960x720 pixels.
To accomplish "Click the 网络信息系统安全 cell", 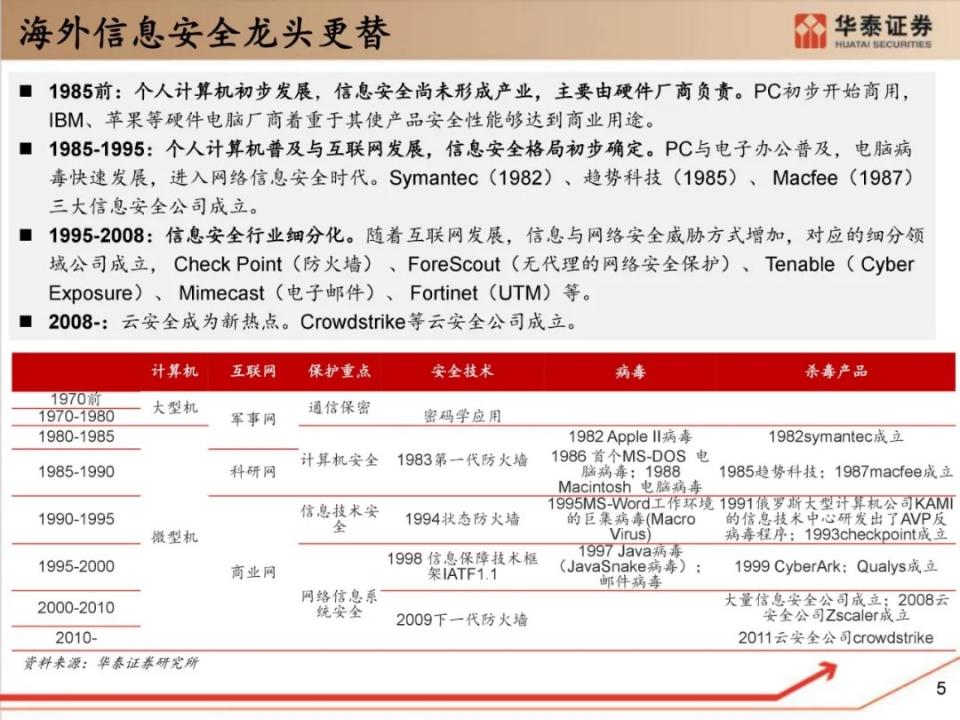I will (339, 604).
